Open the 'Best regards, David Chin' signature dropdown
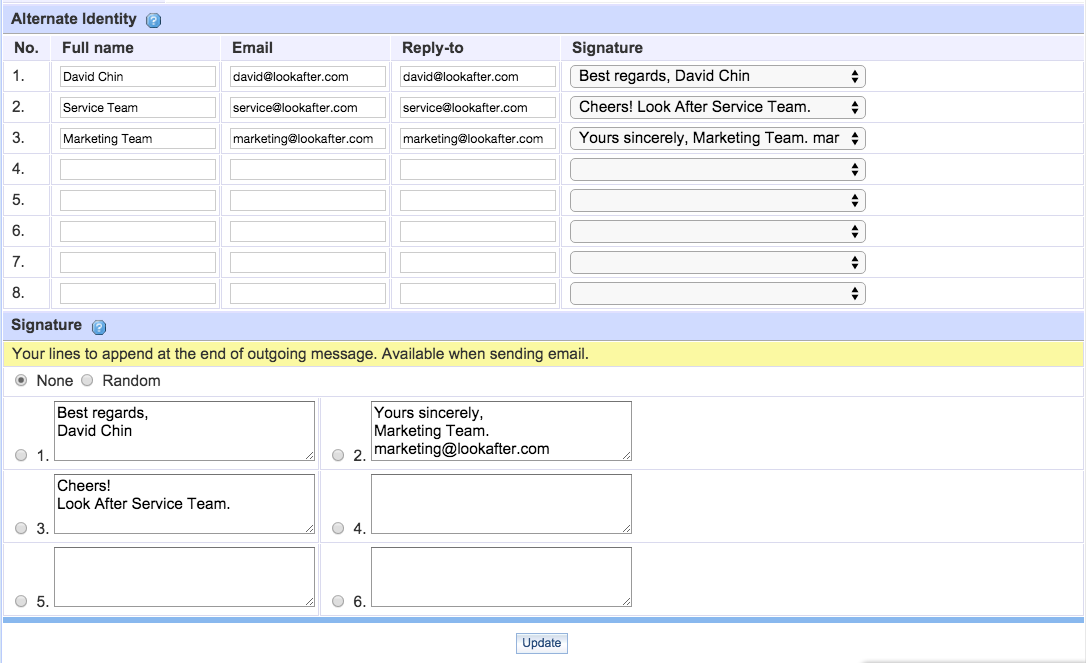The height and width of the screenshot is (663, 1086). tap(718, 76)
